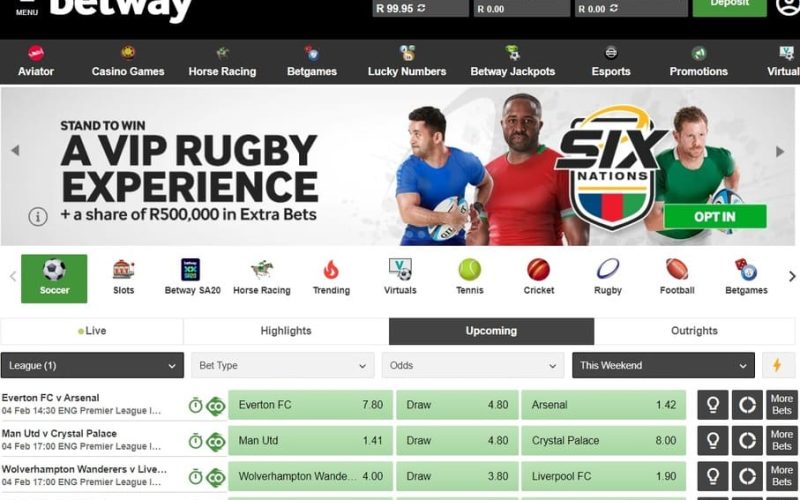Switch to the Outrights tab
The height and width of the screenshot is (500, 800).
pos(694,331)
